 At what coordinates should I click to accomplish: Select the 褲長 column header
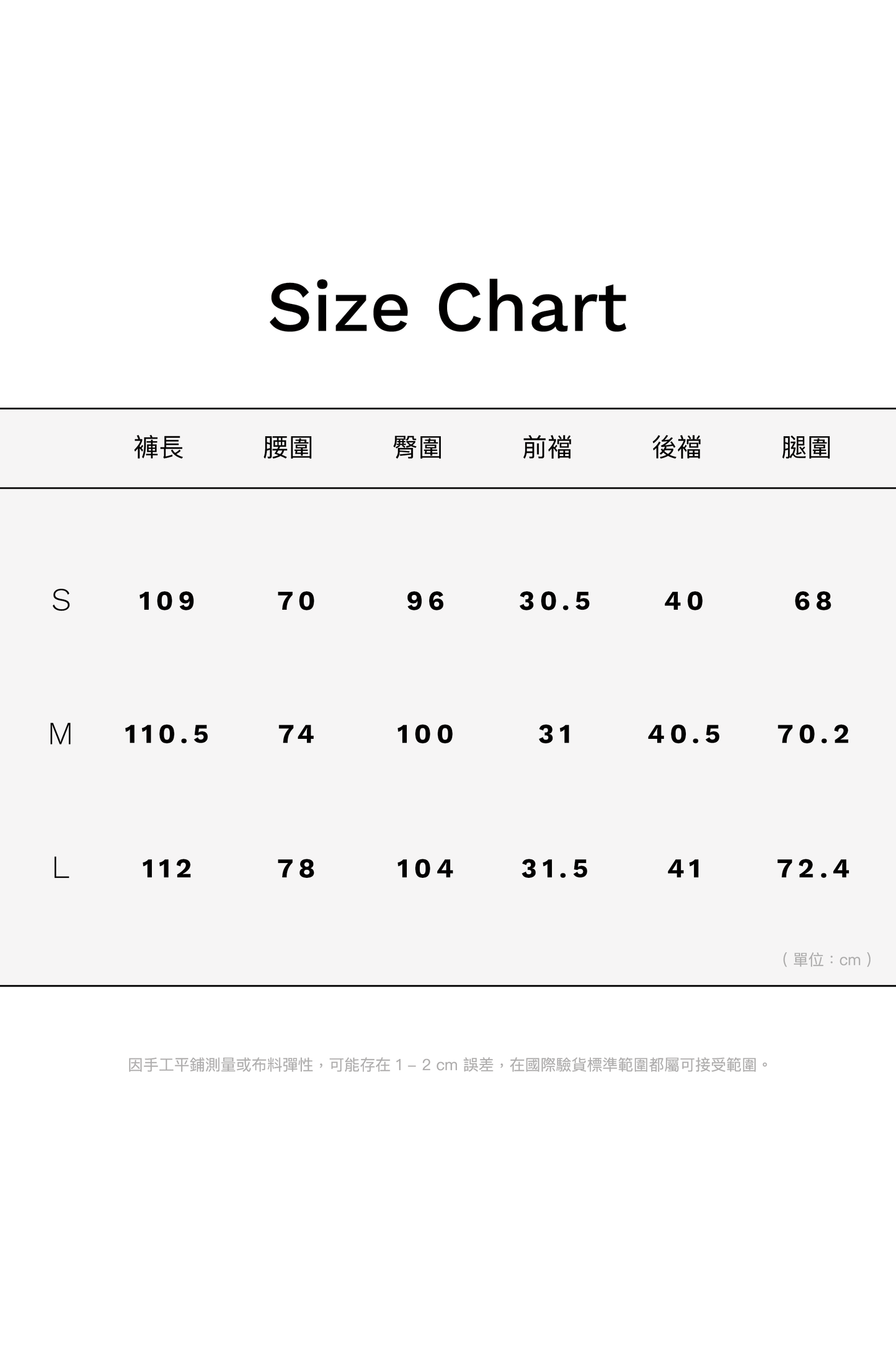(159, 447)
